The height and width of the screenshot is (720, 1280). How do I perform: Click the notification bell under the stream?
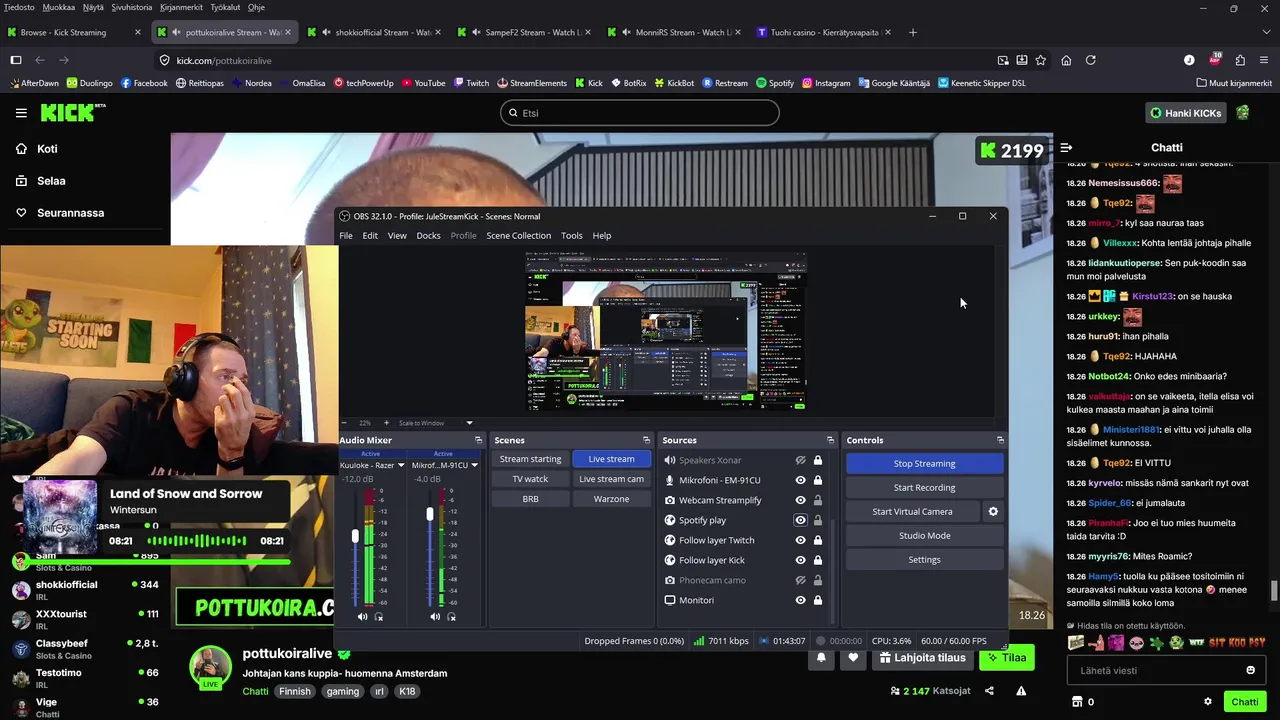821,658
